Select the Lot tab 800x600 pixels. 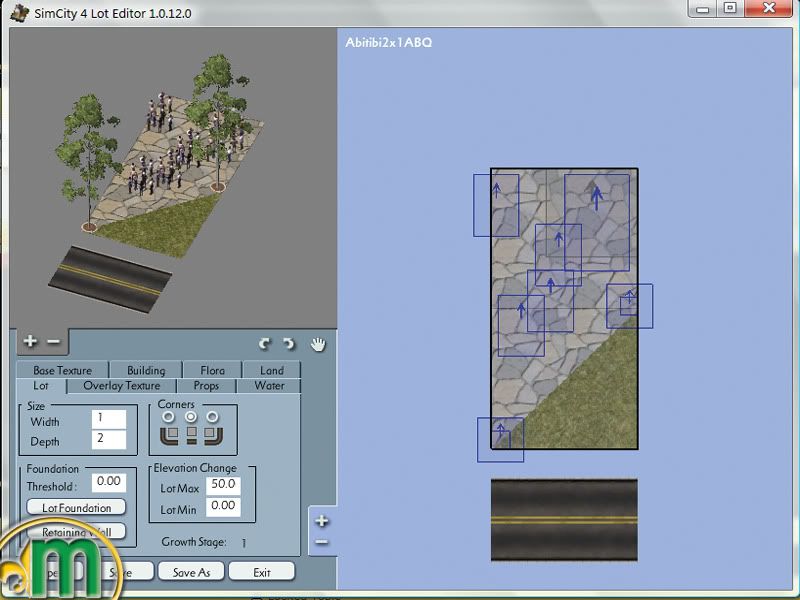[x=41, y=386]
